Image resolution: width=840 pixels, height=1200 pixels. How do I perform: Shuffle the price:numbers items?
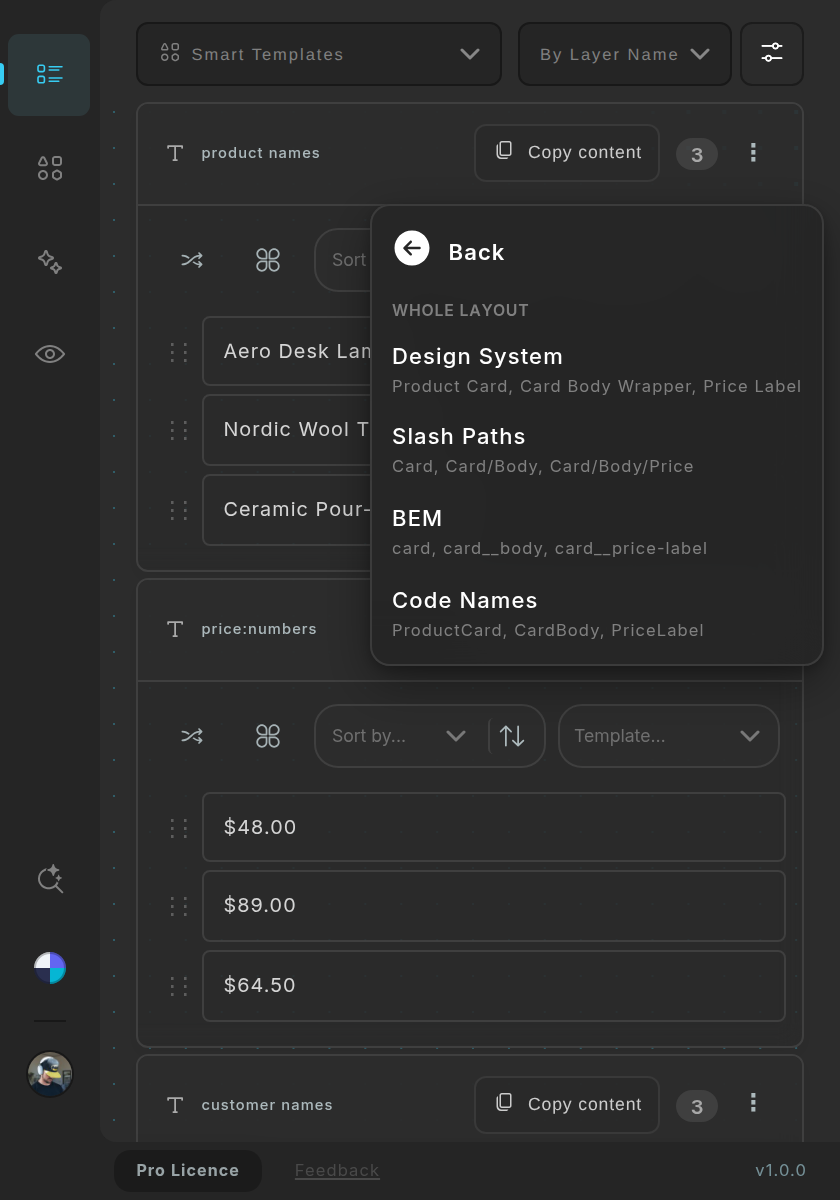point(192,736)
